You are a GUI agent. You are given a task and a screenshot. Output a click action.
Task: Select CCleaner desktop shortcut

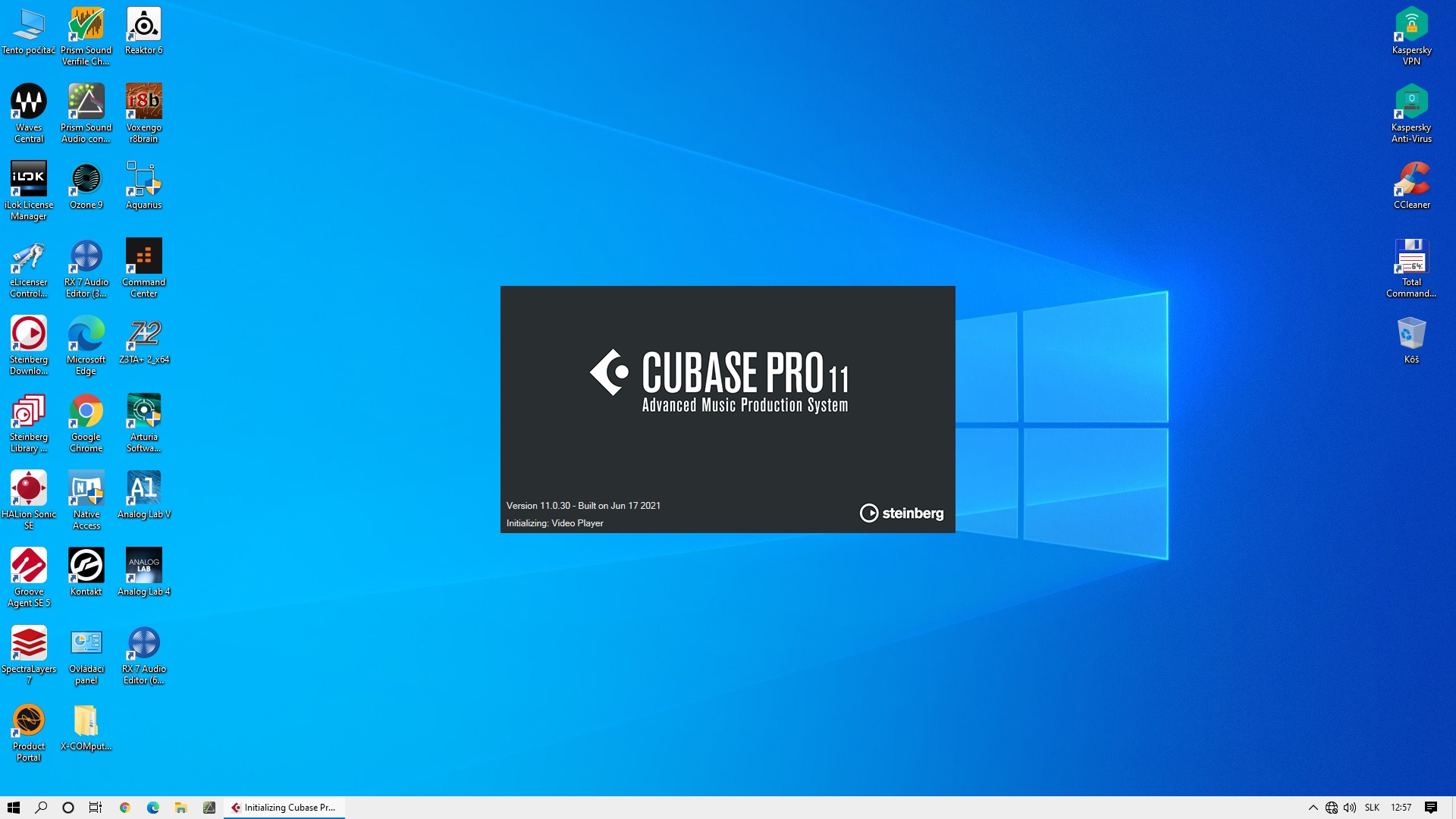click(x=1411, y=186)
